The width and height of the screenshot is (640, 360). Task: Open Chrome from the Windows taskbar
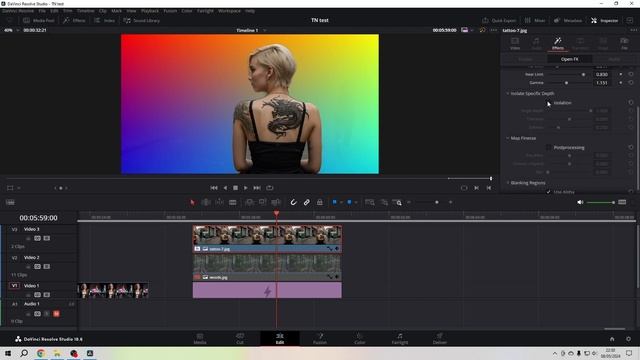tap(41, 353)
